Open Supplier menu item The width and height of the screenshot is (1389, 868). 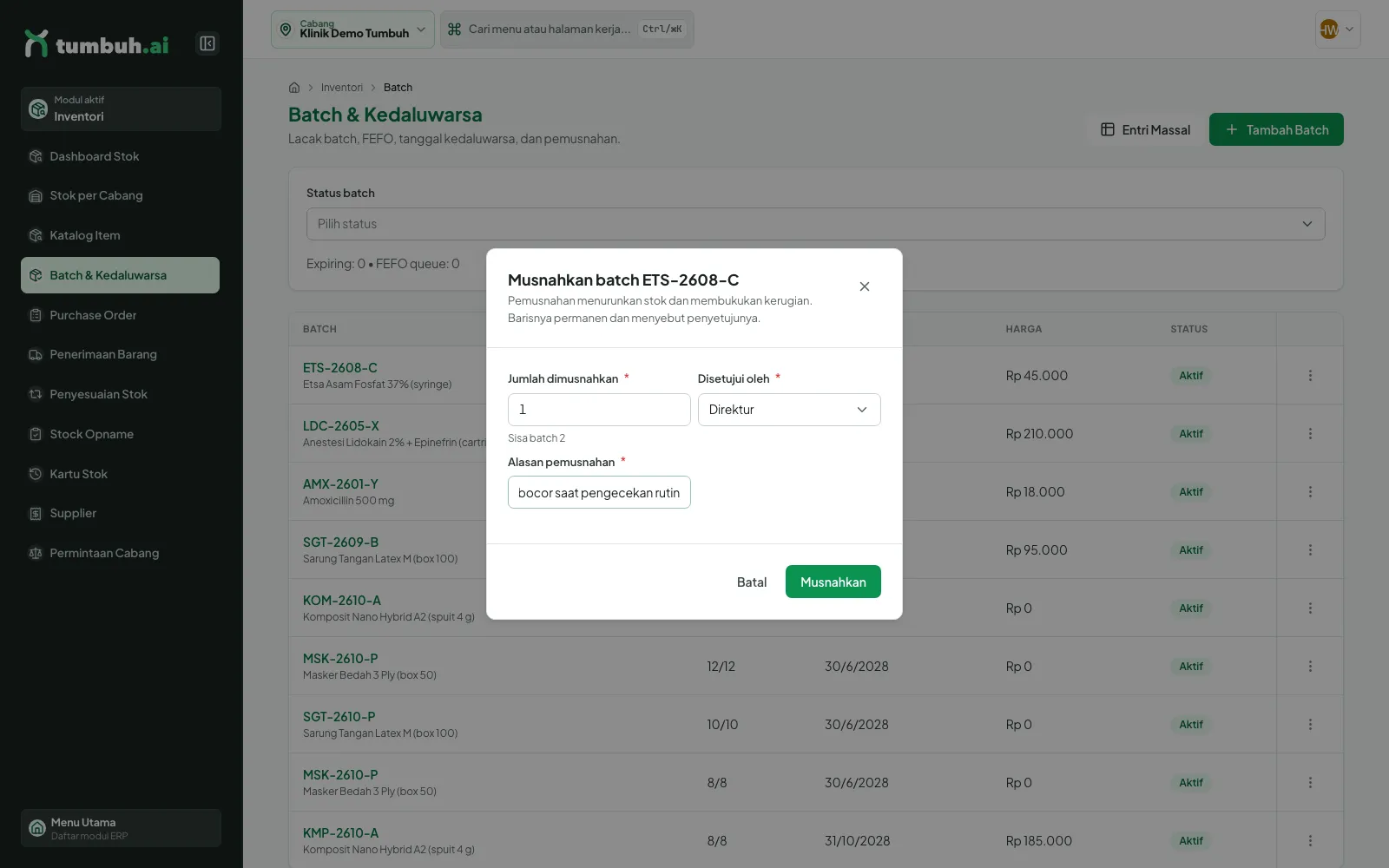click(x=120, y=513)
